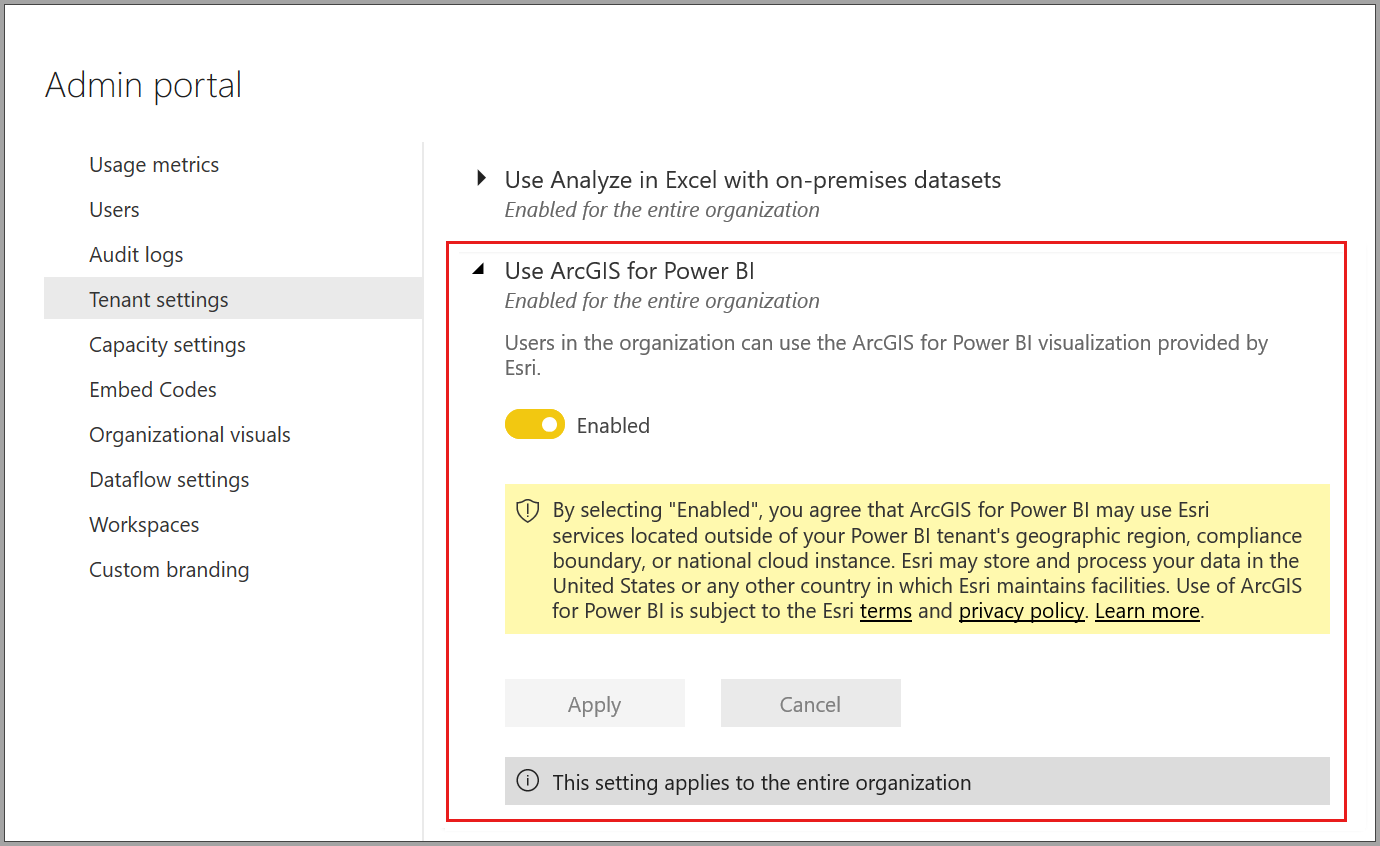This screenshot has width=1380, height=846.
Task: Click the Learn more link
Action: tap(1147, 611)
